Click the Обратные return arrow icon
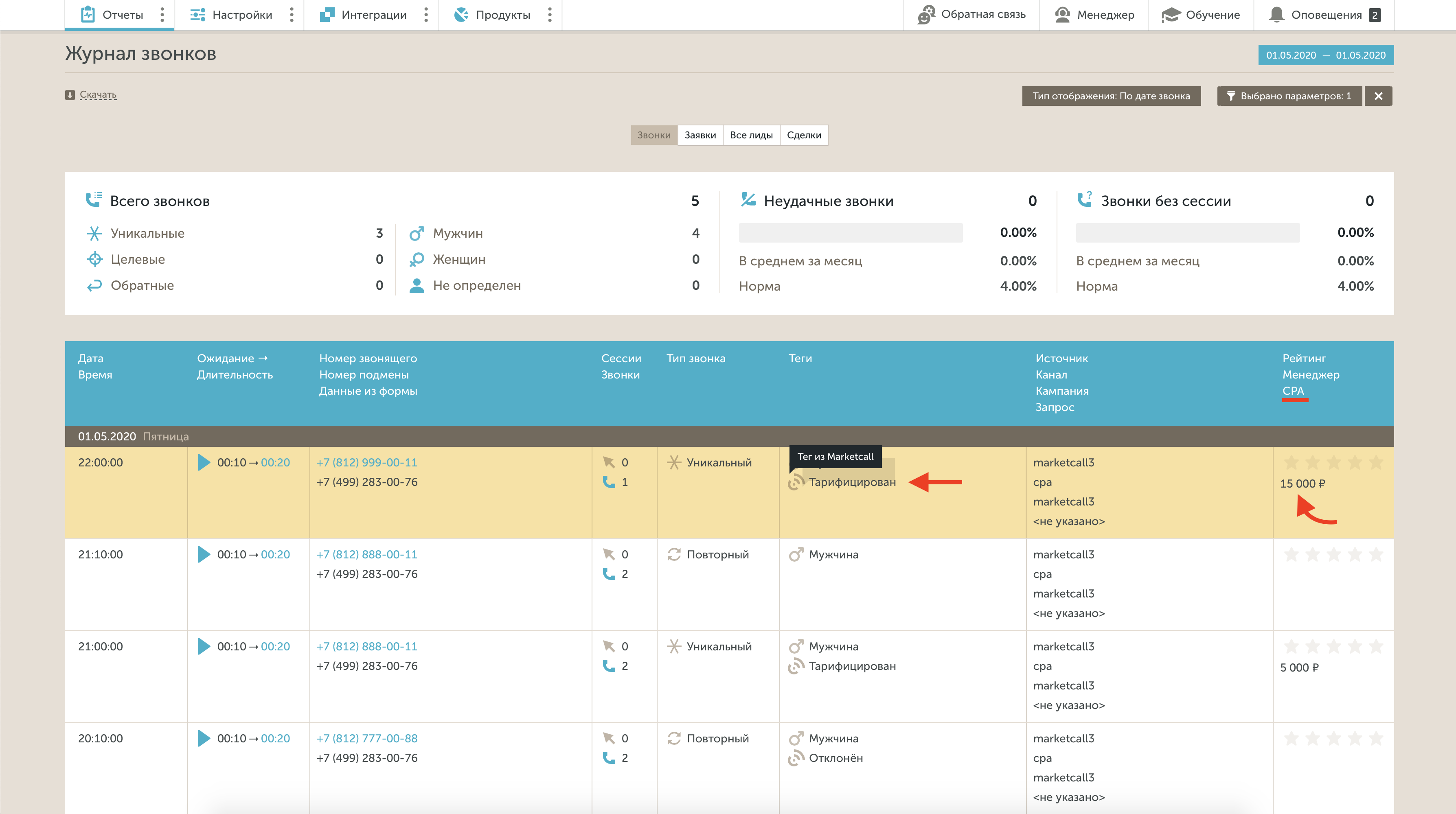Viewport: 1456px width, 814px height. click(x=94, y=285)
